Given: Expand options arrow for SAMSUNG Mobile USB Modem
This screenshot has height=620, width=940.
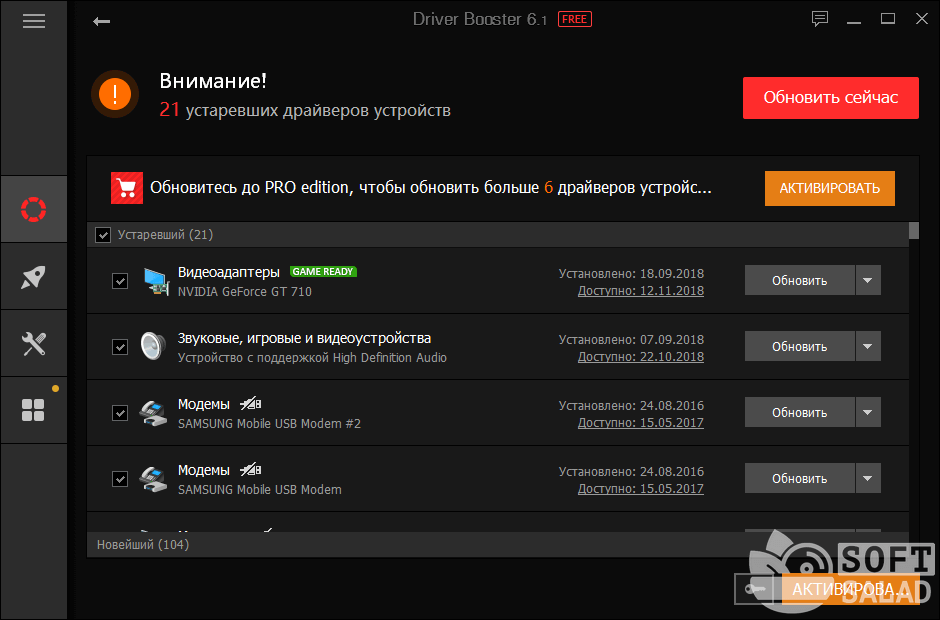Looking at the screenshot, I should click(x=868, y=478).
